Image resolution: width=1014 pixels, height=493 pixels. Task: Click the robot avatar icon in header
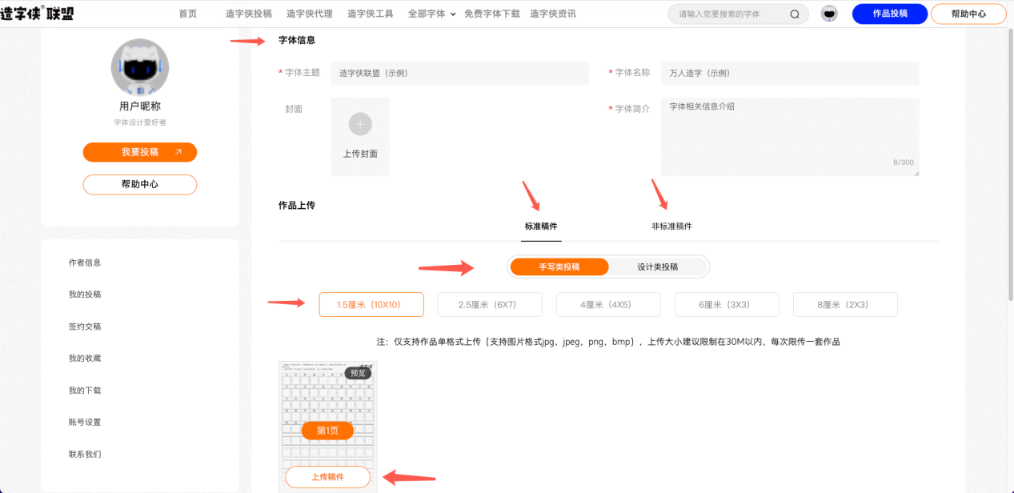point(829,14)
